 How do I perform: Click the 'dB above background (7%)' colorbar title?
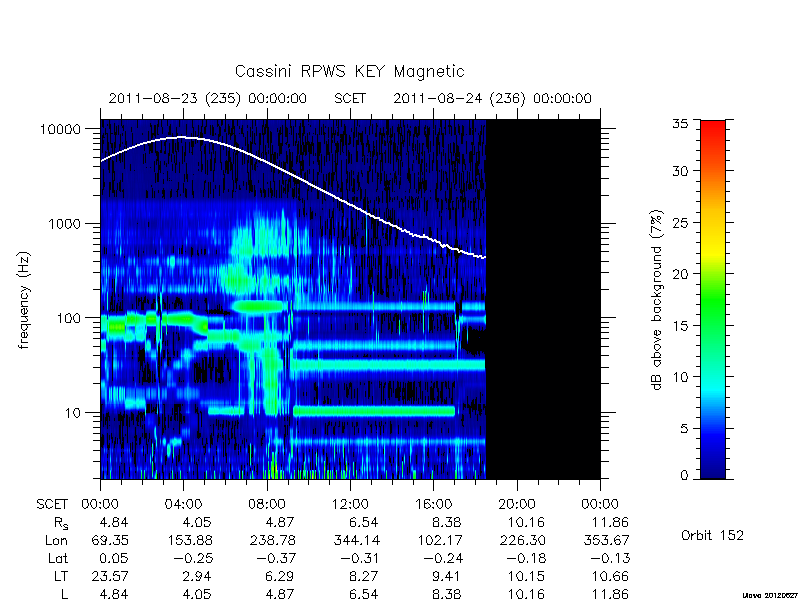click(x=657, y=300)
